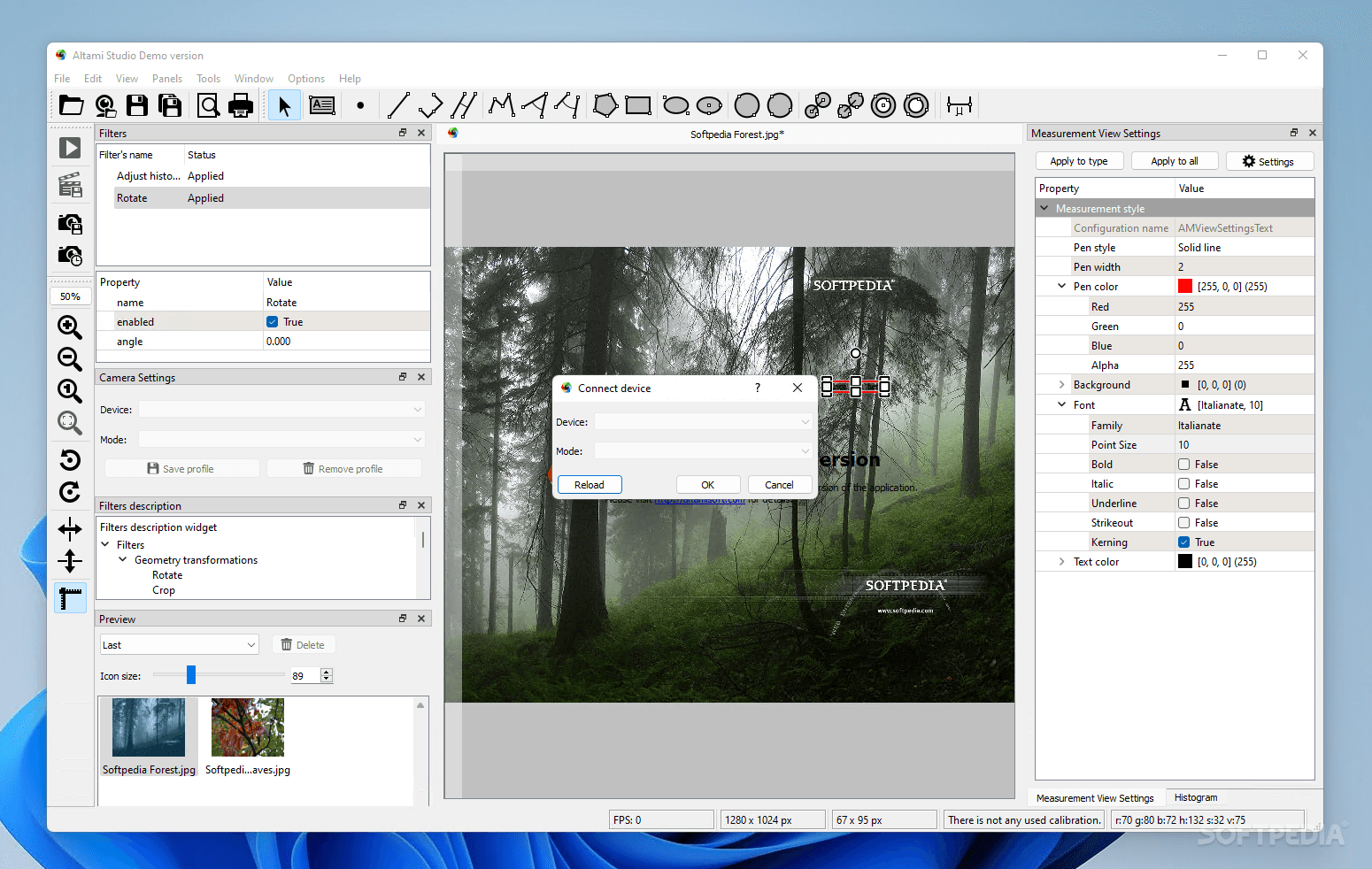Viewport: 1372px width, 869px height.
Task: Select the point measurement tool
Action: tap(360, 105)
